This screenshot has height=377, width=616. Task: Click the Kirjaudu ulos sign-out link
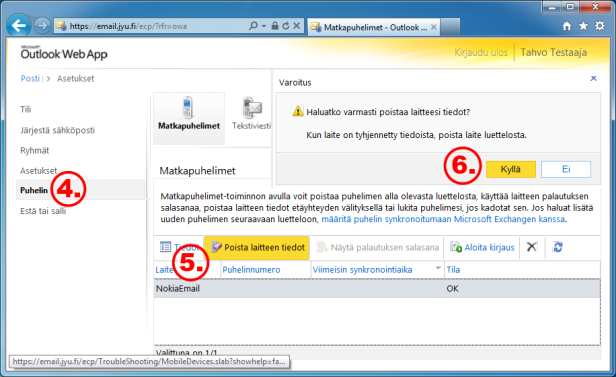(x=481, y=52)
